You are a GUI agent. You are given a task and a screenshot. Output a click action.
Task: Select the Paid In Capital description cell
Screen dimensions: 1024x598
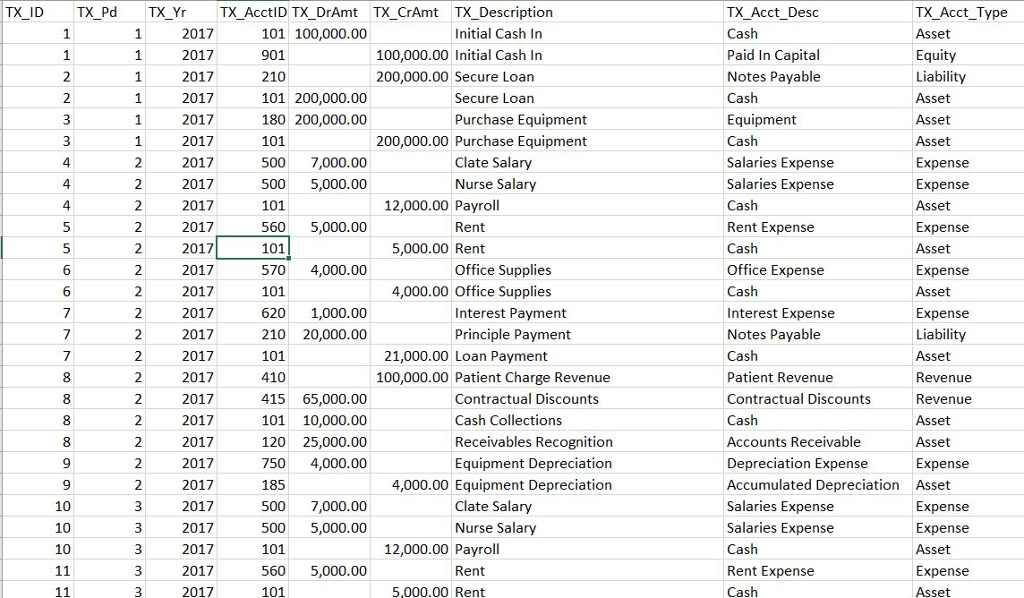[x=768, y=55]
